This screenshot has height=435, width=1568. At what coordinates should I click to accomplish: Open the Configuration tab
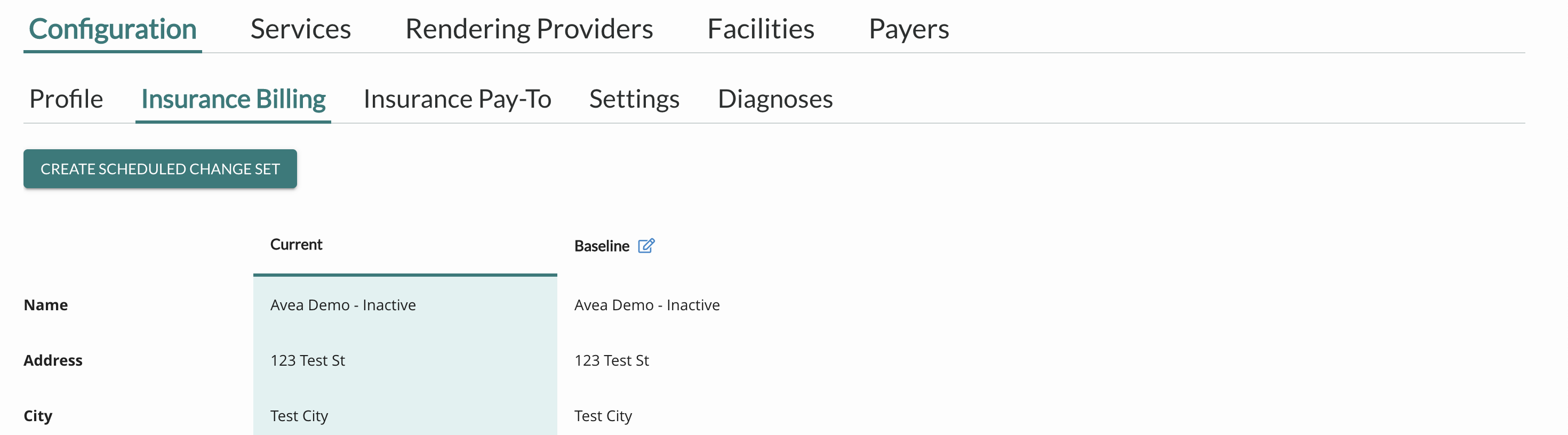pyautogui.click(x=113, y=29)
